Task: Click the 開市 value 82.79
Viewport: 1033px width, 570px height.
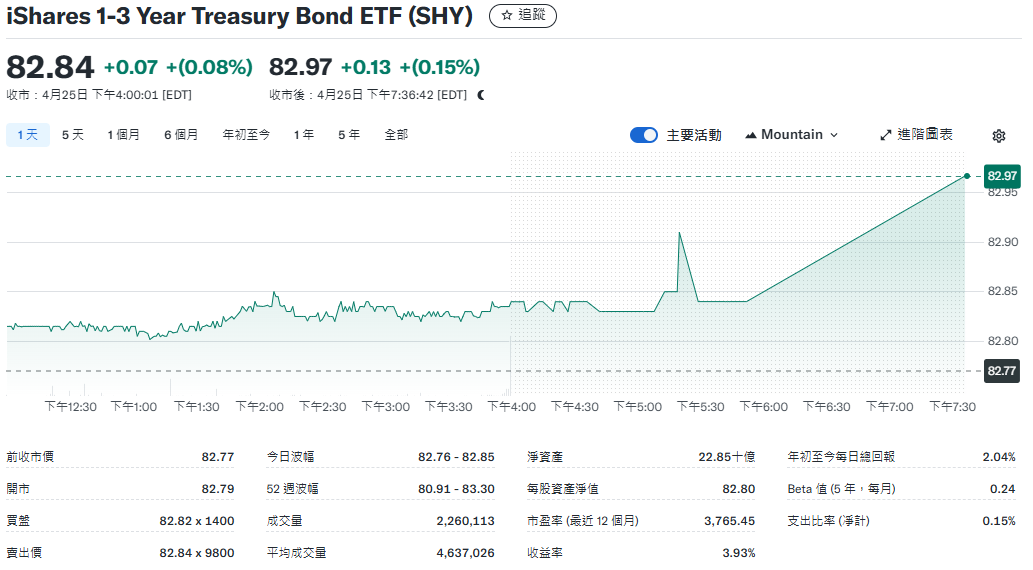Action: (217, 489)
